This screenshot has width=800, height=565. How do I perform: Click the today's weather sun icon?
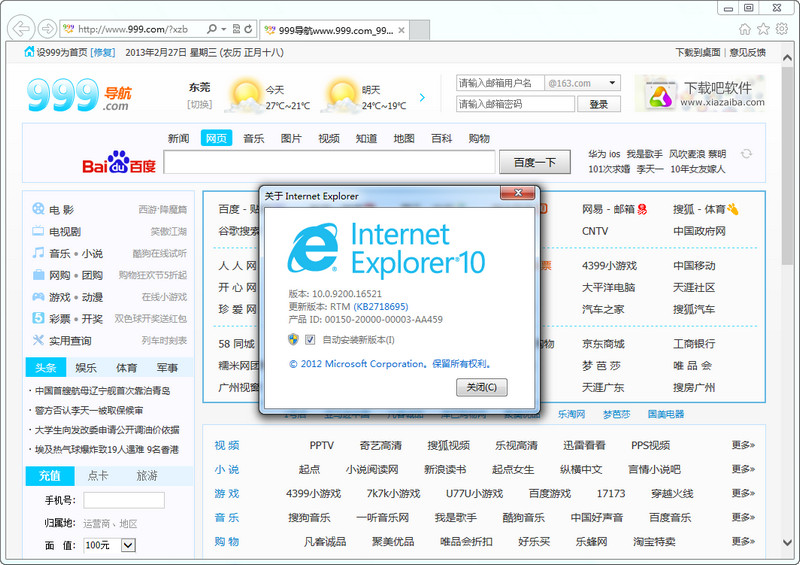pyautogui.click(x=245, y=95)
